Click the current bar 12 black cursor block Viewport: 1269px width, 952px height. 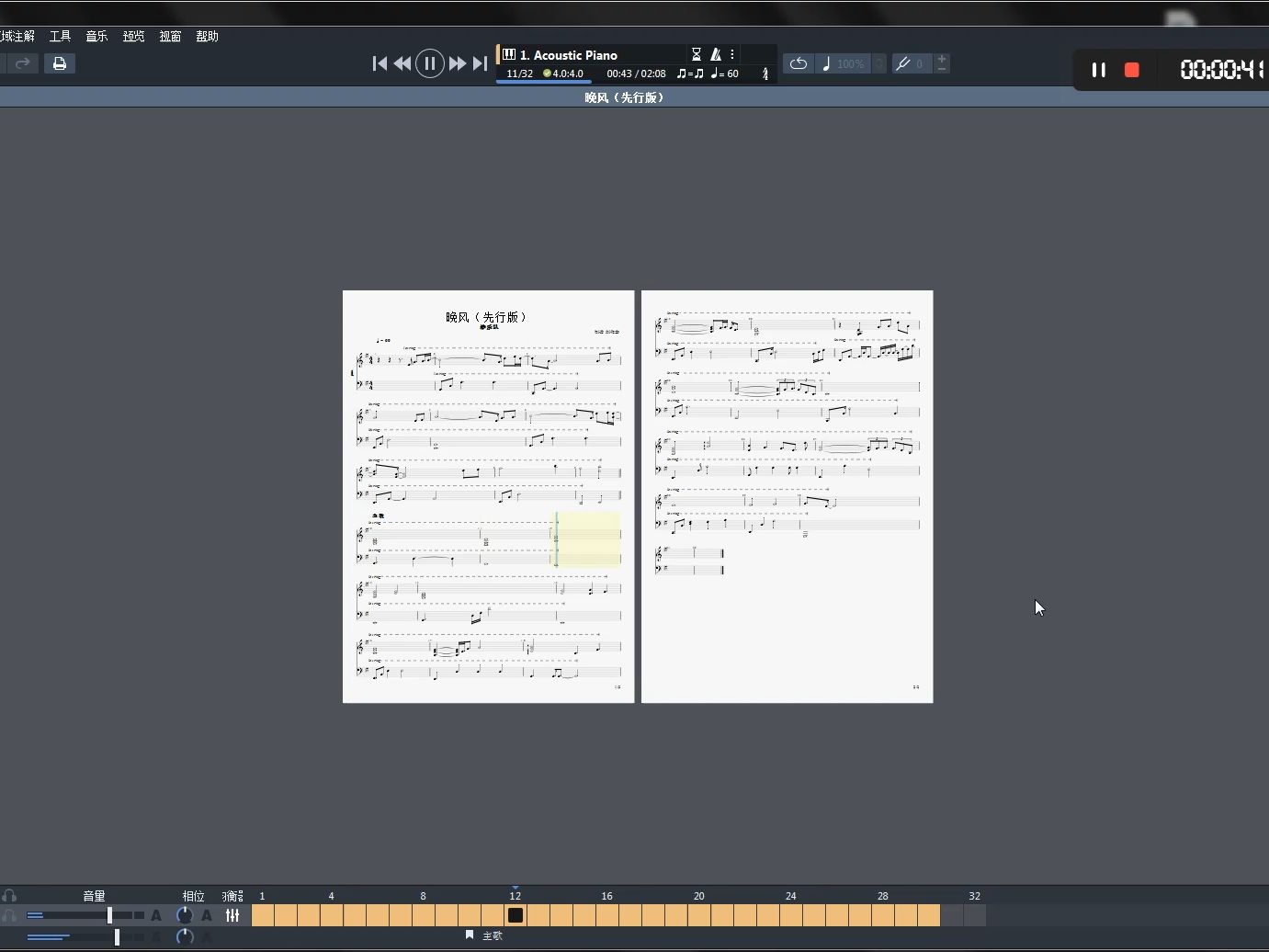516,915
